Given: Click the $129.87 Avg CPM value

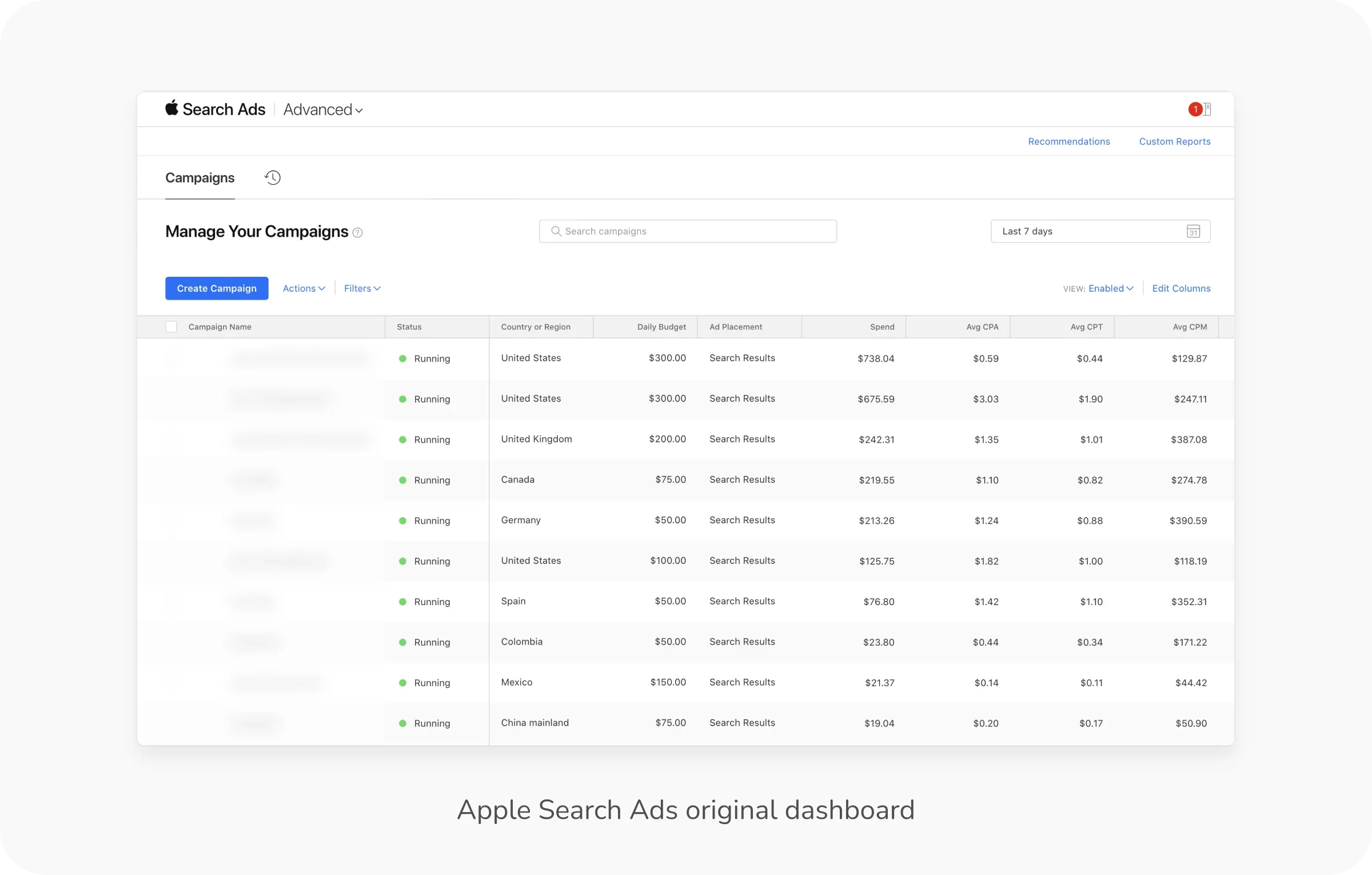Looking at the screenshot, I should pos(1189,359).
